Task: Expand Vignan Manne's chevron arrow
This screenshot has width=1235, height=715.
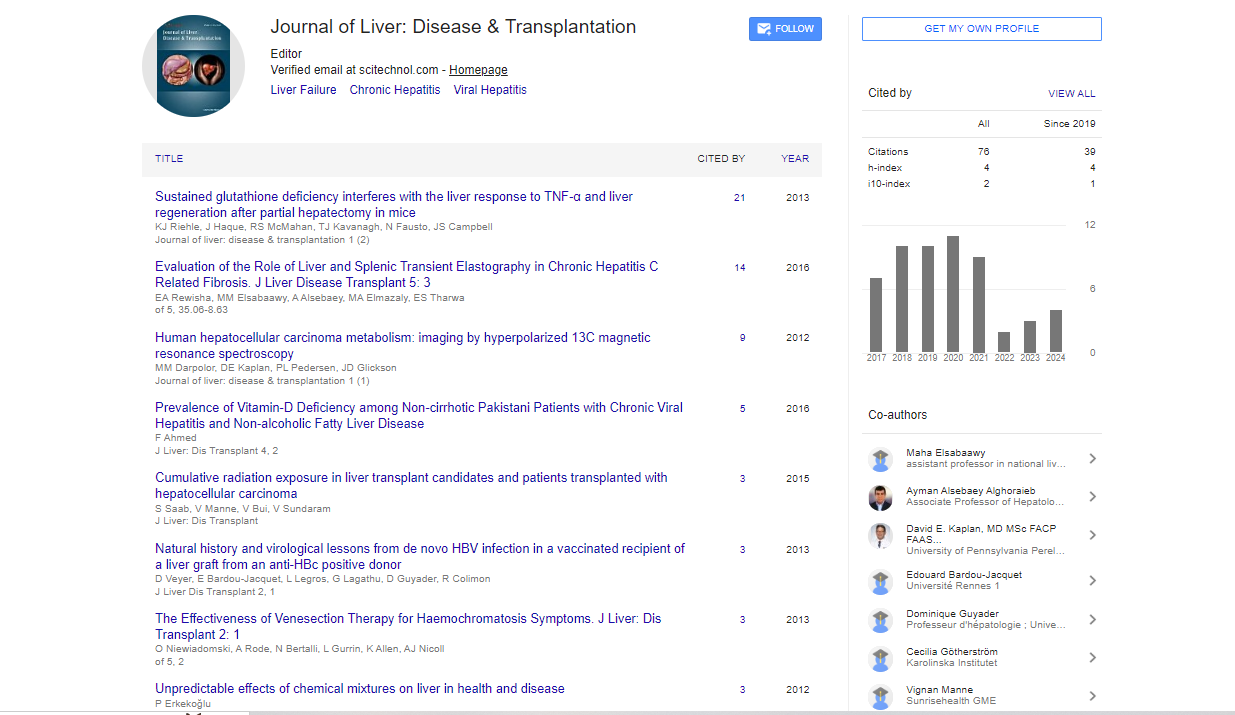Action: point(1092,696)
